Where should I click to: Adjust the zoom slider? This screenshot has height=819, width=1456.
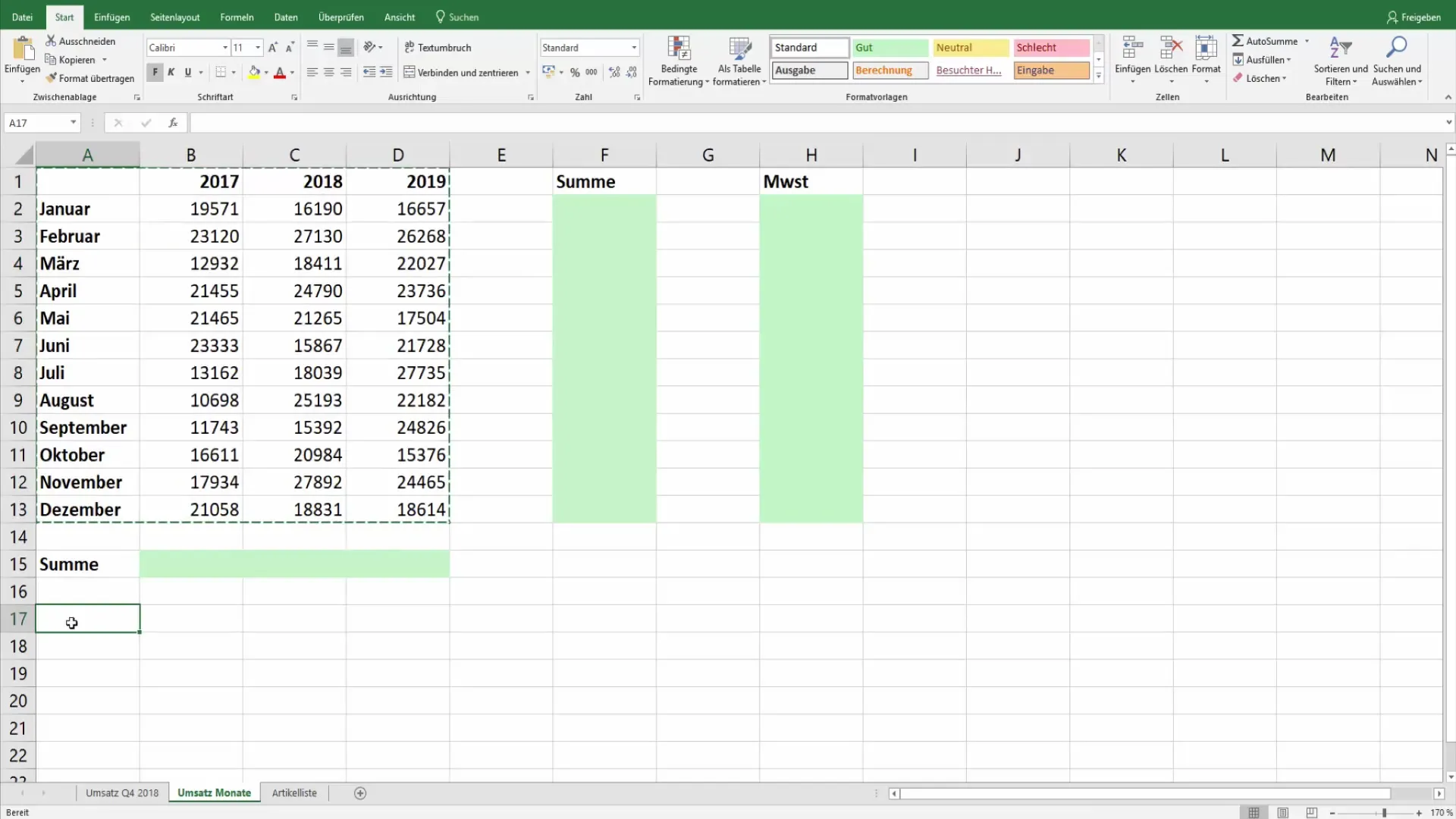coord(1384,812)
